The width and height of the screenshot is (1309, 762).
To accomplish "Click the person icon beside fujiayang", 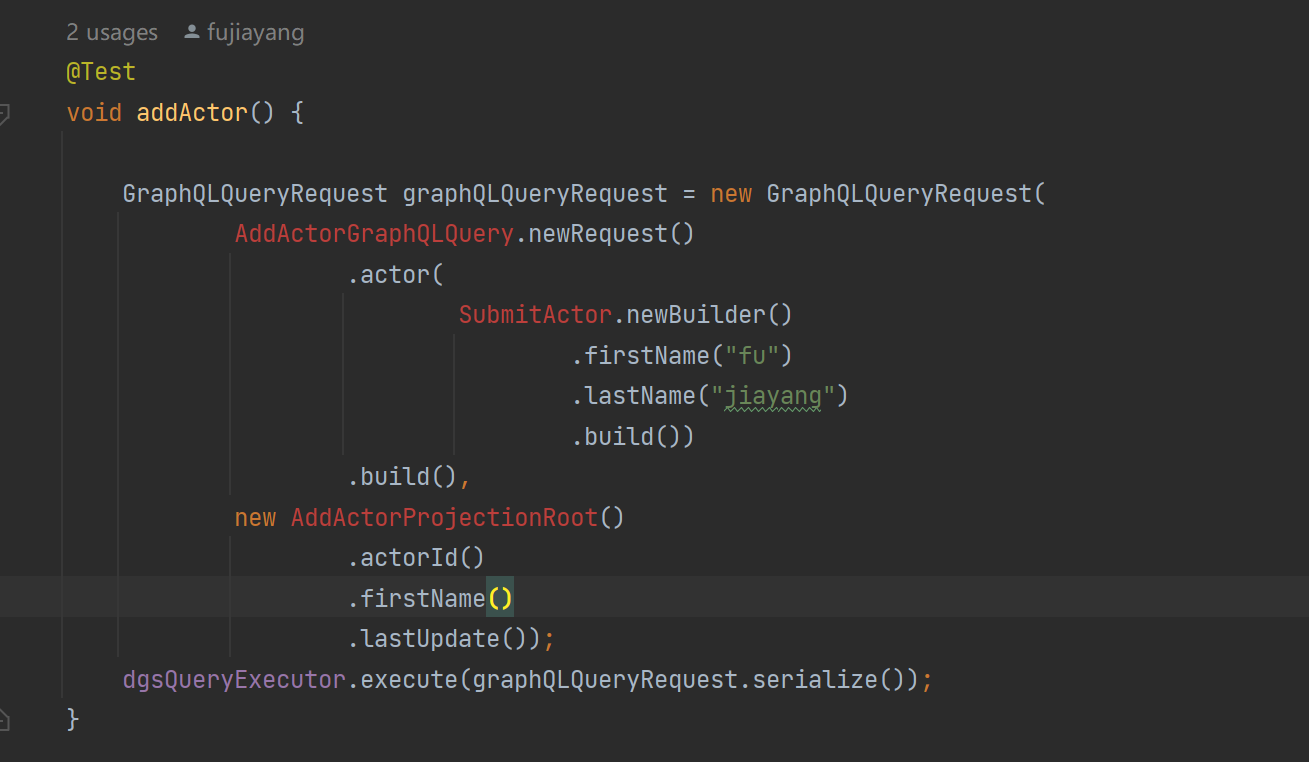I will [192, 33].
